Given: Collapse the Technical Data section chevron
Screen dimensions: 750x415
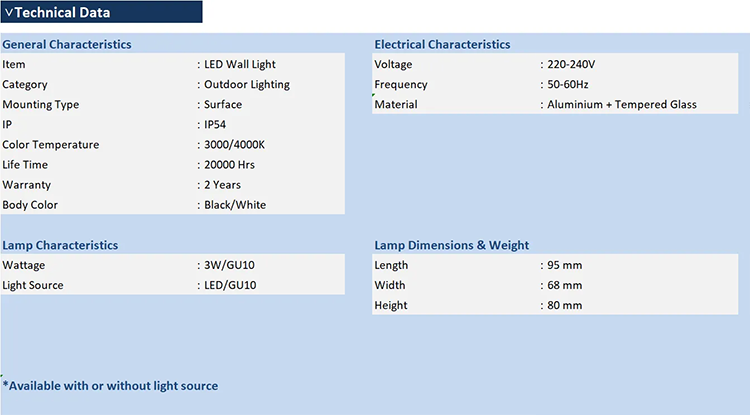Looking at the screenshot, I should (9, 12).
